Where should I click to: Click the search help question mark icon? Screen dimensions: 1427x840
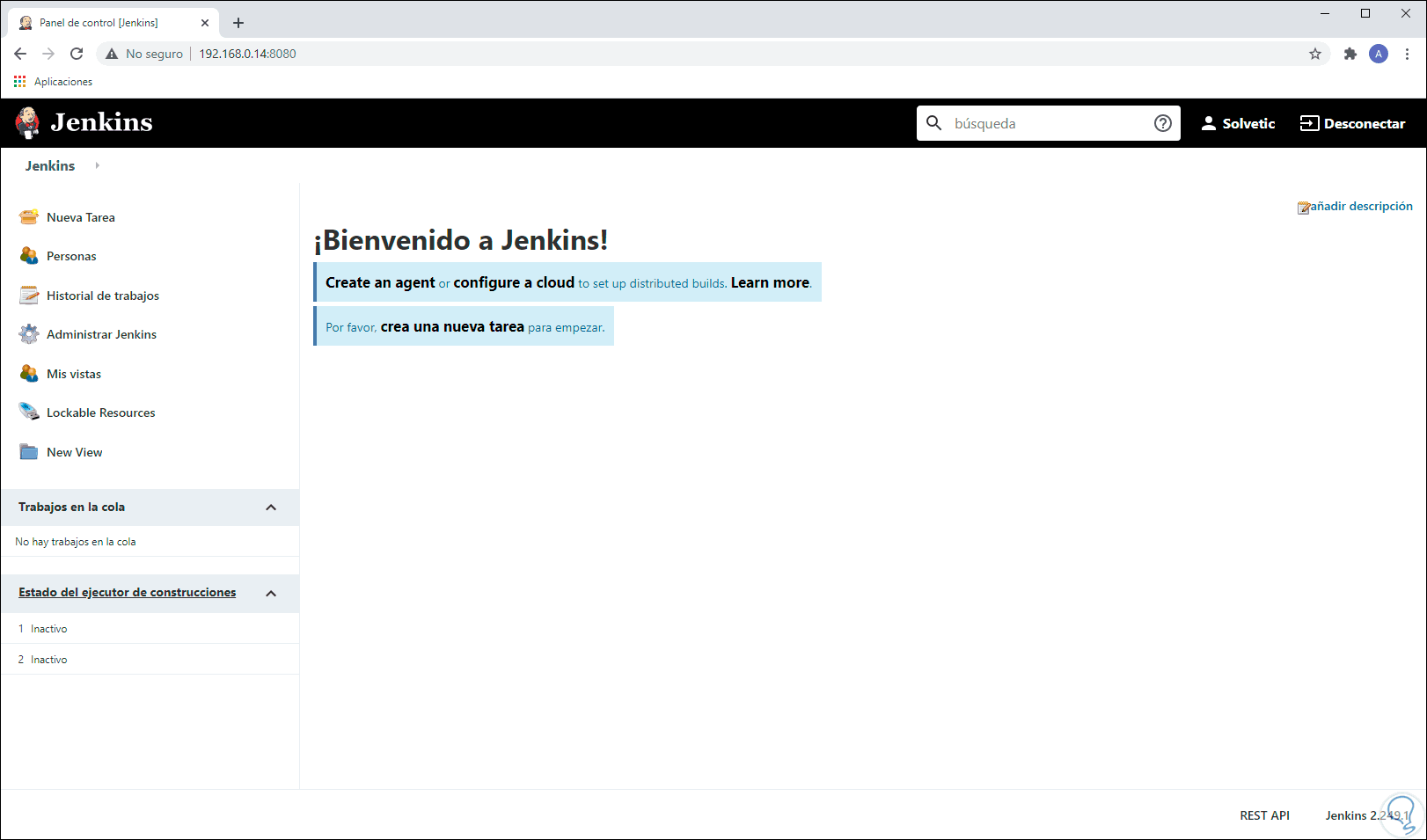pyautogui.click(x=1163, y=123)
